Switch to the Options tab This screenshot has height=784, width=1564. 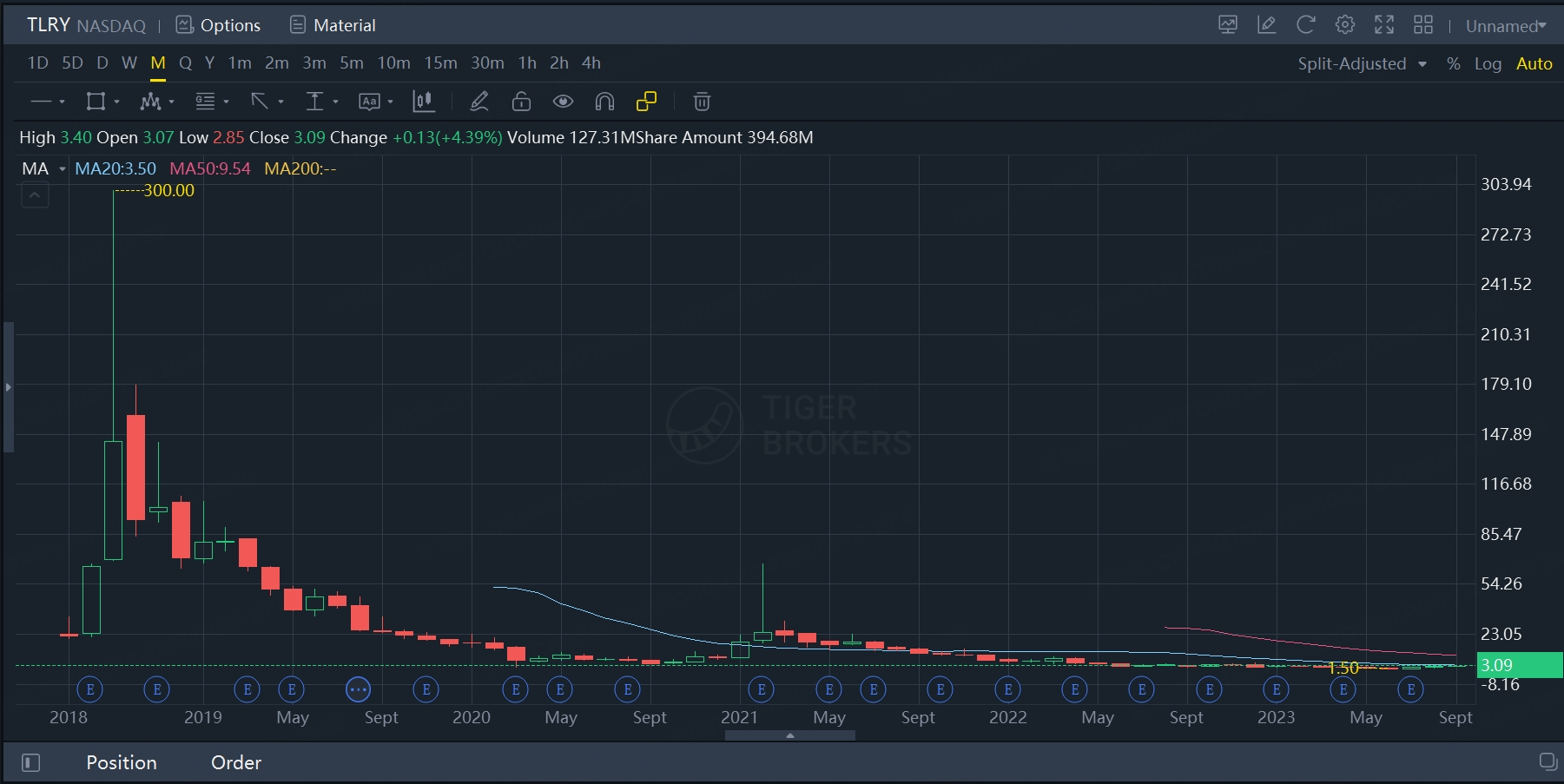click(218, 25)
